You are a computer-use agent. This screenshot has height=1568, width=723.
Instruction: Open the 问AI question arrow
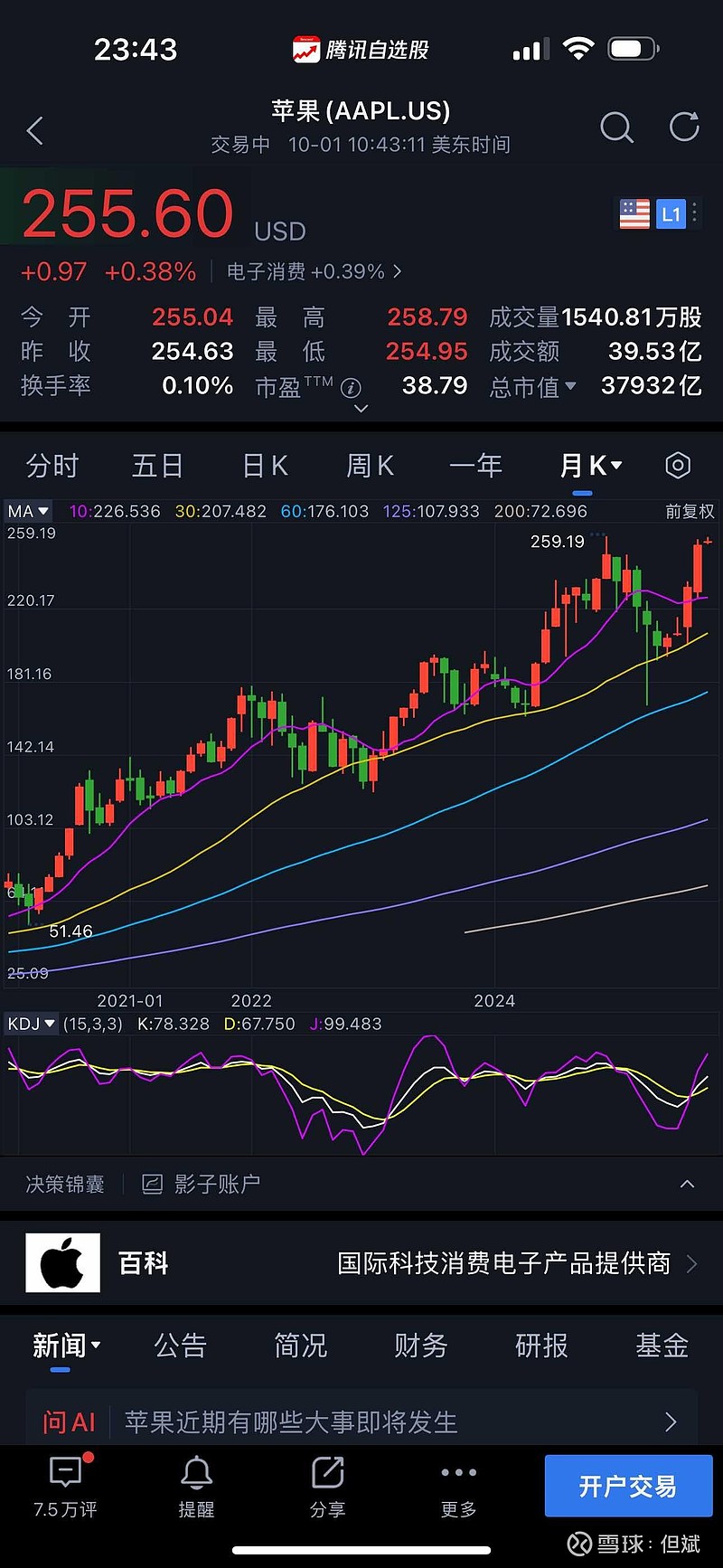coord(671,1422)
